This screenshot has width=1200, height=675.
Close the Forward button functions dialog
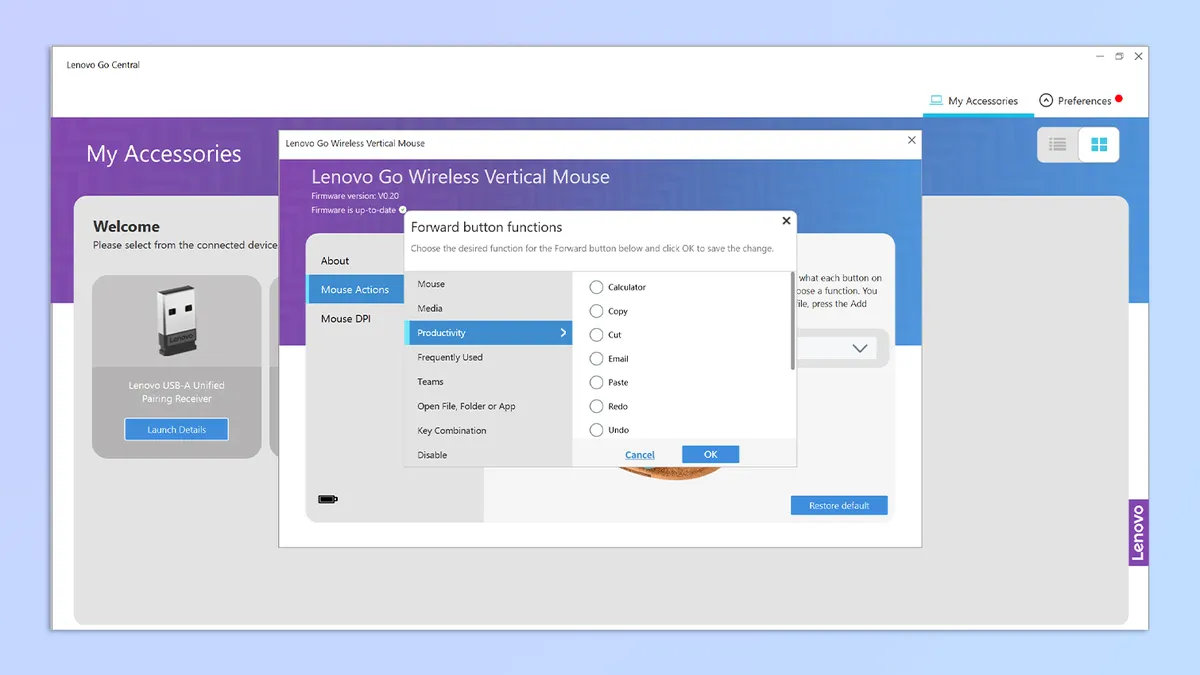click(x=786, y=221)
